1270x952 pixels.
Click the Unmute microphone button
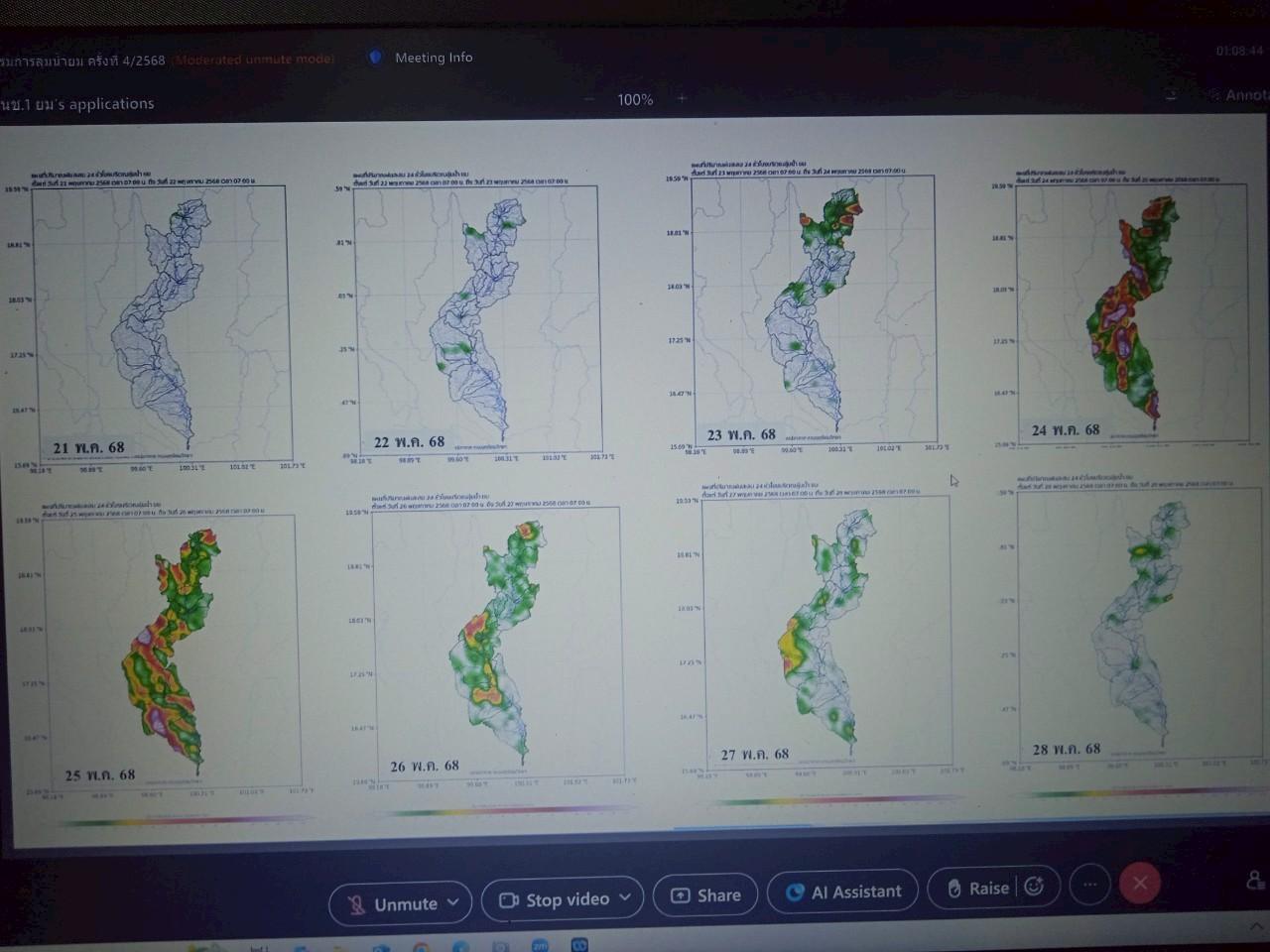click(394, 903)
